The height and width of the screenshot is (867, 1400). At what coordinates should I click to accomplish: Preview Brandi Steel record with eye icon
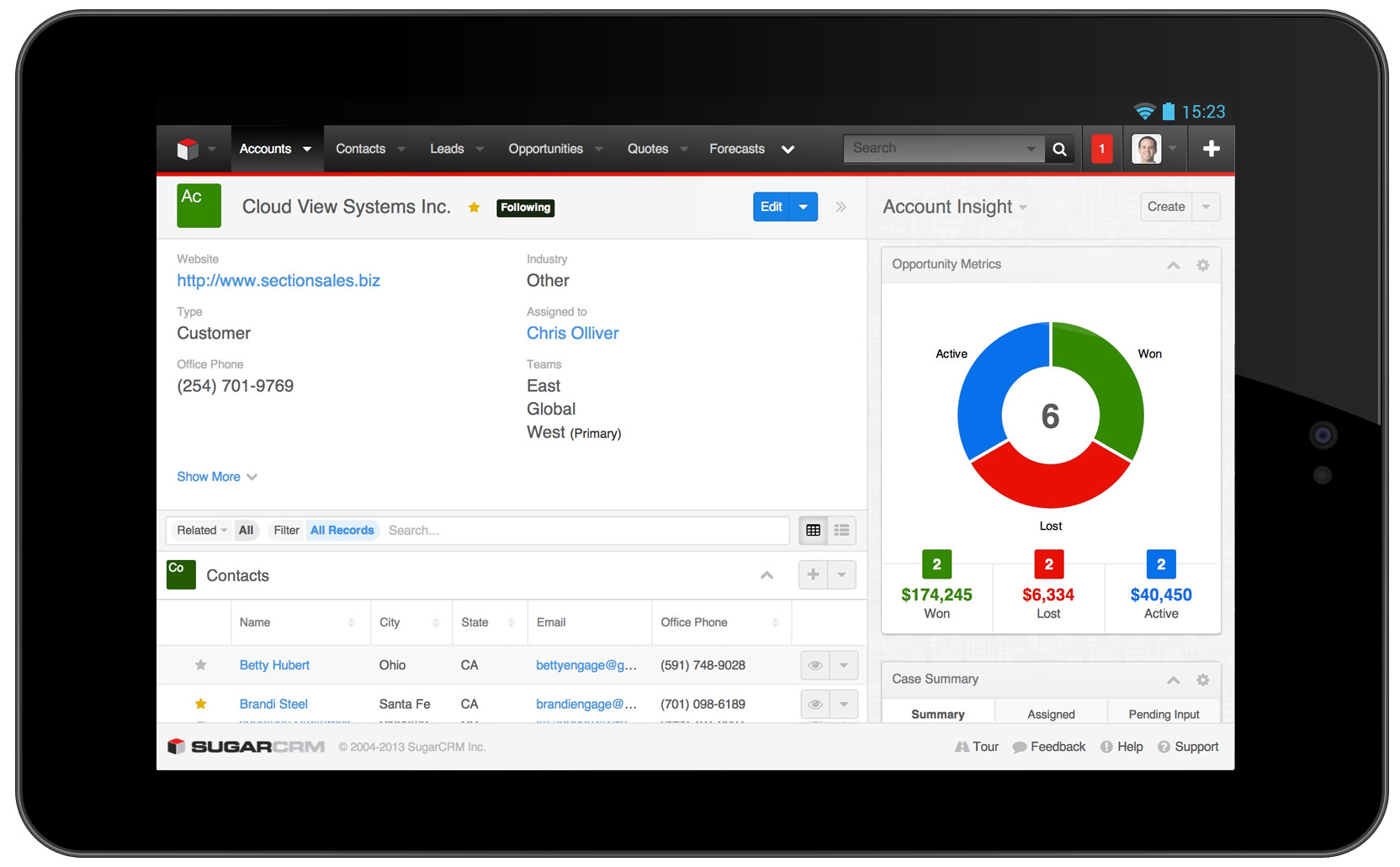click(814, 705)
